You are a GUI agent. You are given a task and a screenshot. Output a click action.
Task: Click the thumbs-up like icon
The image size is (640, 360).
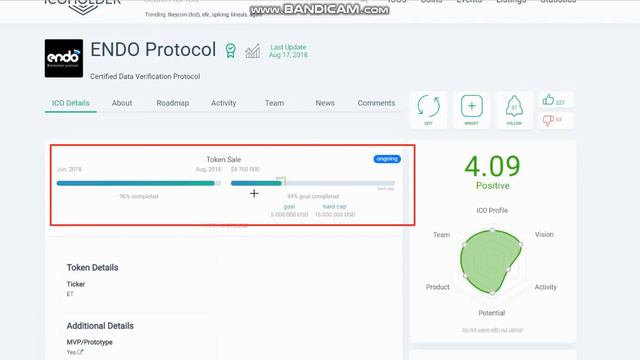(x=548, y=100)
